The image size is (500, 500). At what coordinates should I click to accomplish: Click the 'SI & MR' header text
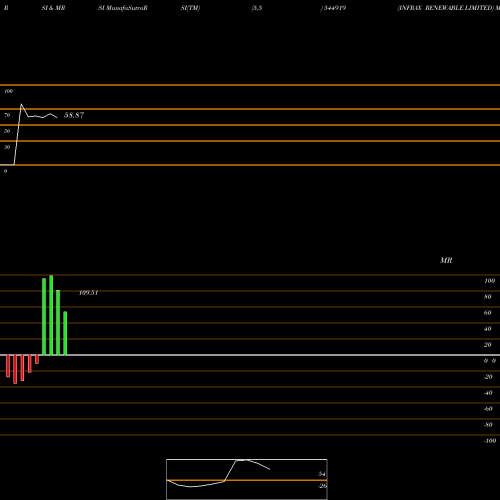click(x=53, y=8)
